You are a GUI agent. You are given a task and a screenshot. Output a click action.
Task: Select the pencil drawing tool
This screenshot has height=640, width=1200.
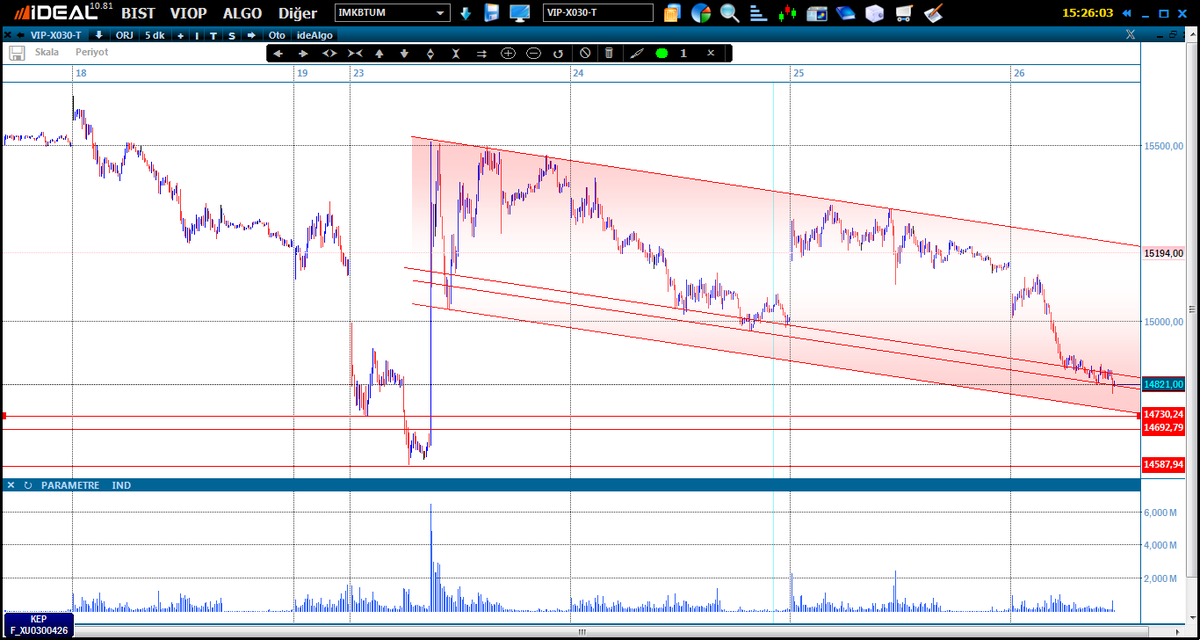pos(636,53)
